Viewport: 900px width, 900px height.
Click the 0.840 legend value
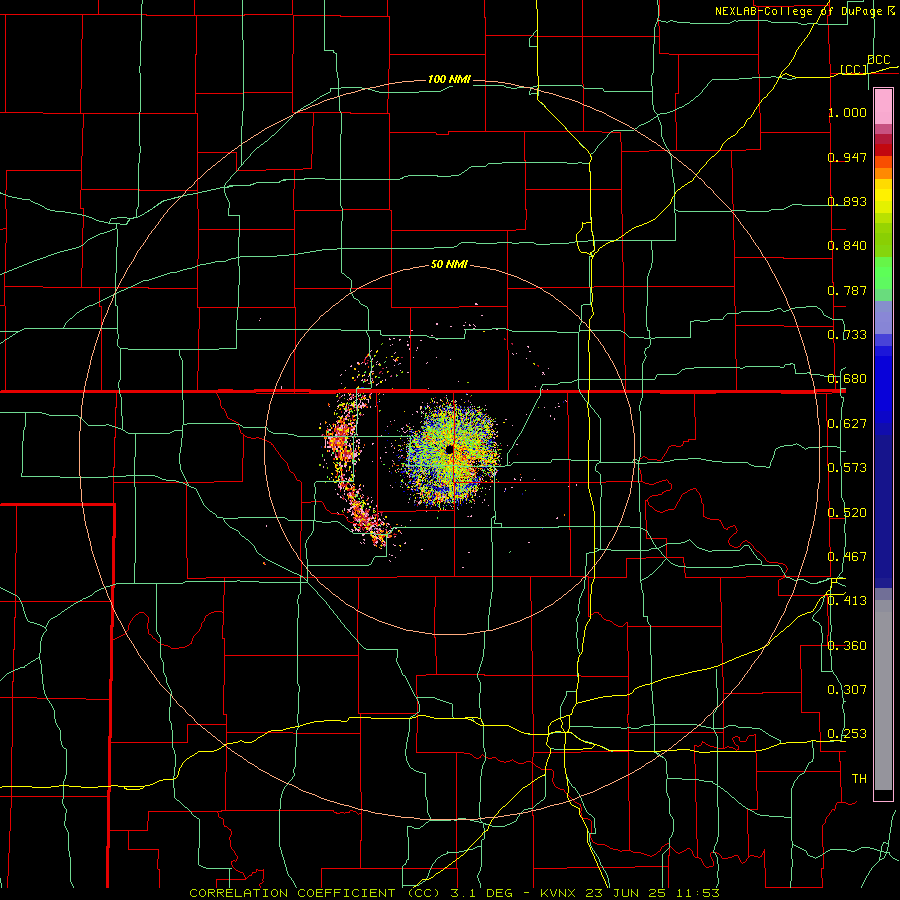point(847,246)
